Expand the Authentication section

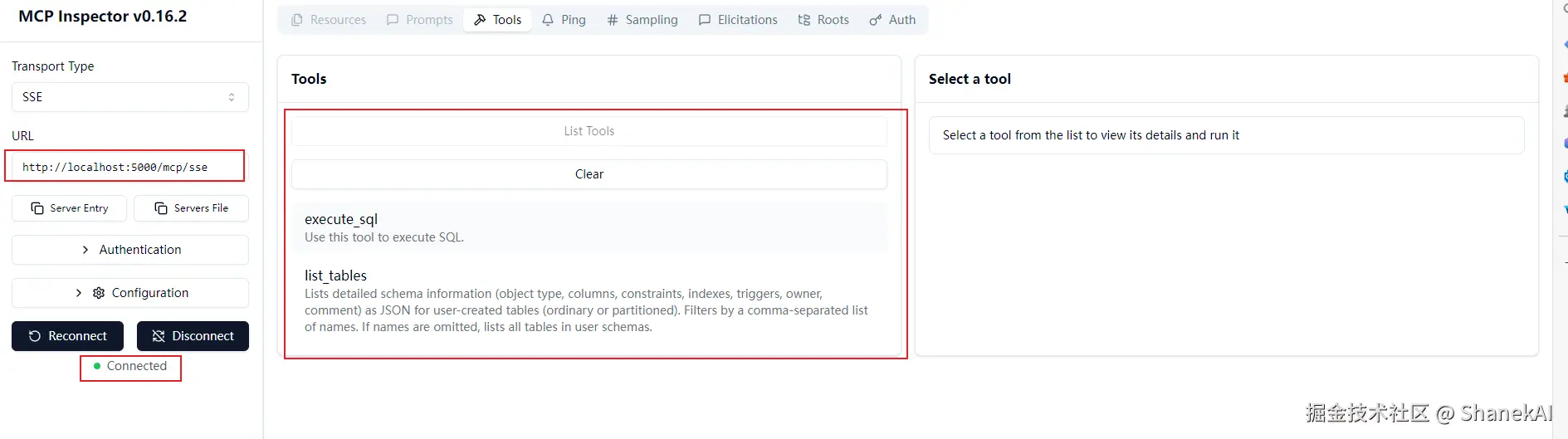click(130, 250)
